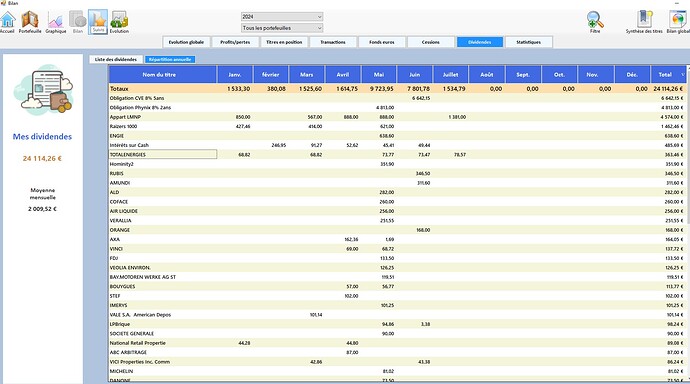This screenshot has width=690, height=384.
Task: Open the Graphique chart icon
Action: coord(55,22)
